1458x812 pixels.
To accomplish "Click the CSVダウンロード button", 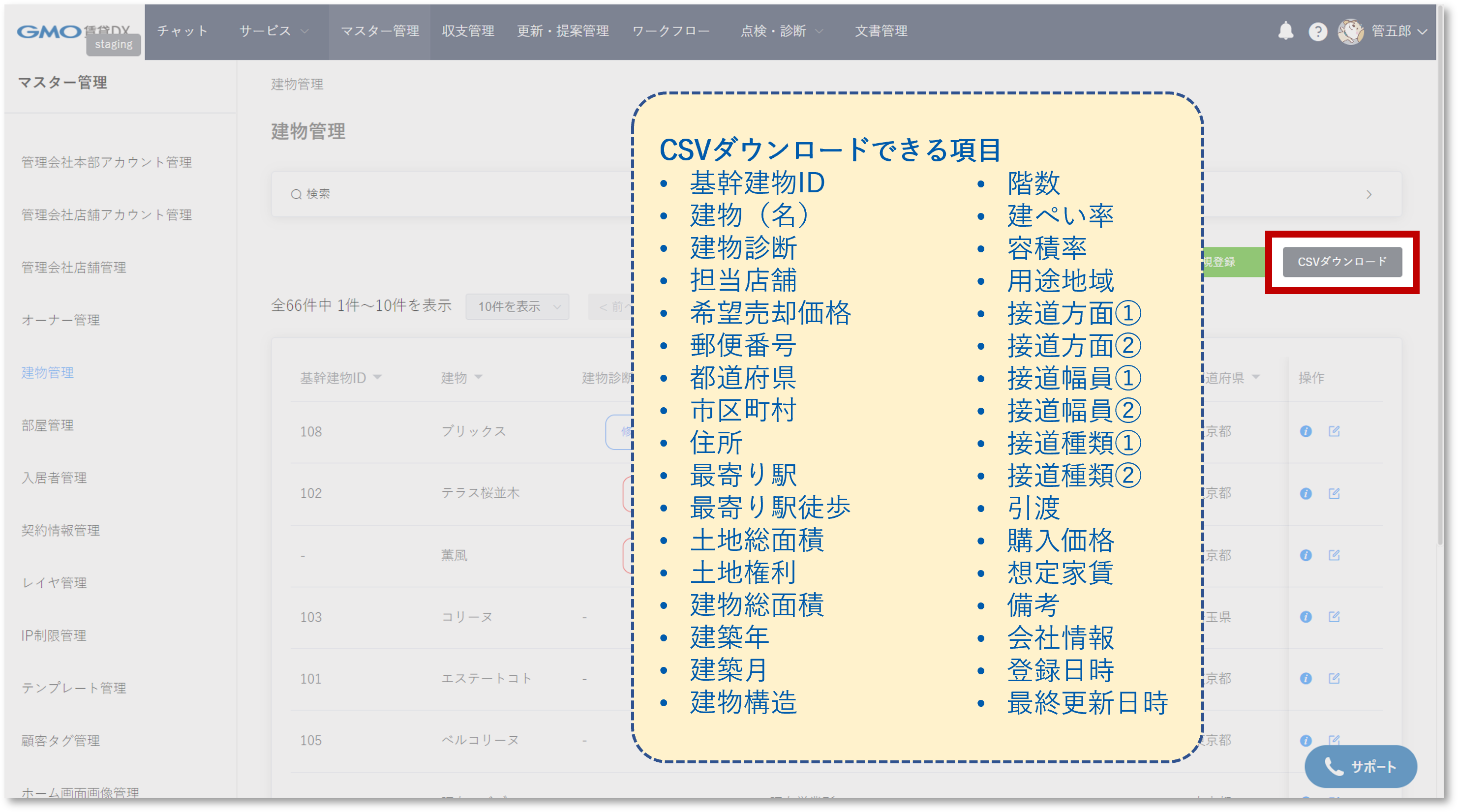I will tap(1341, 262).
